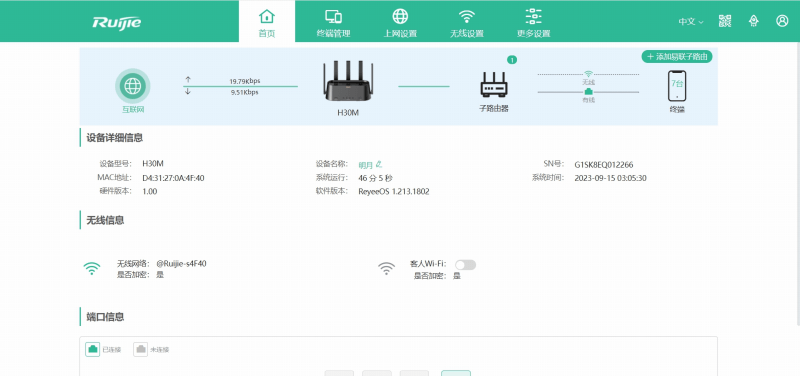This screenshot has width=800, height=376.
Task: Select the 首页 home tab
Action: [x=267, y=21]
